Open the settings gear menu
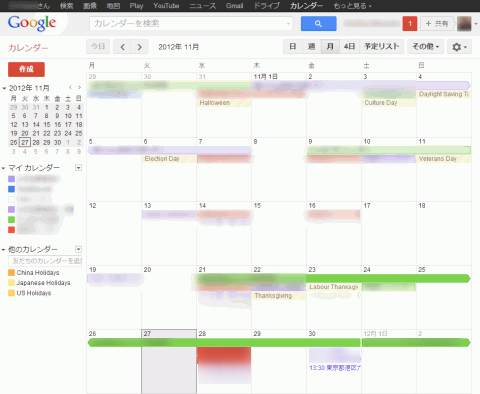 [x=459, y=47]
